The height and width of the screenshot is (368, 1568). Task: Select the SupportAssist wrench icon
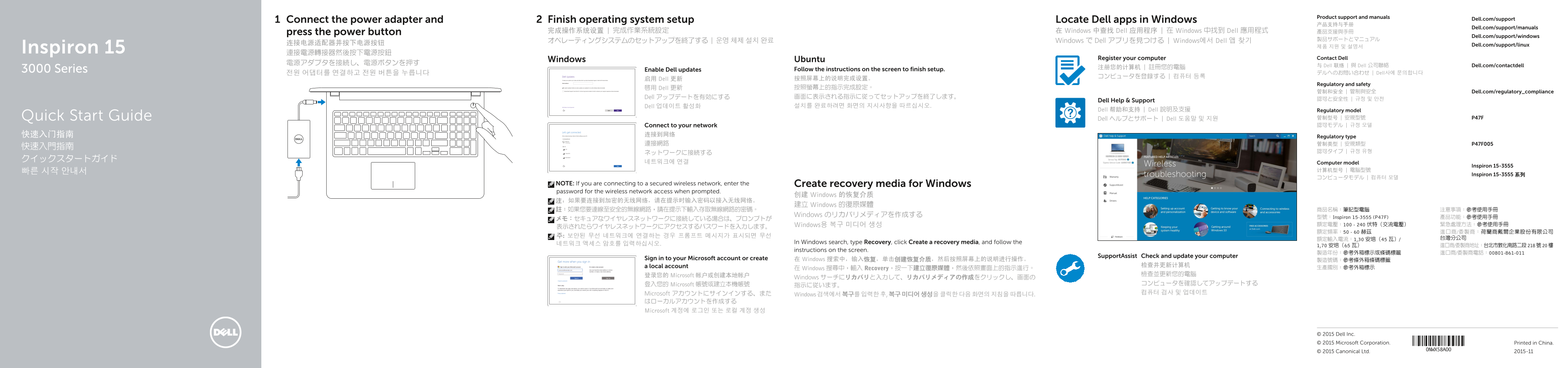(x=1070, y=268)
